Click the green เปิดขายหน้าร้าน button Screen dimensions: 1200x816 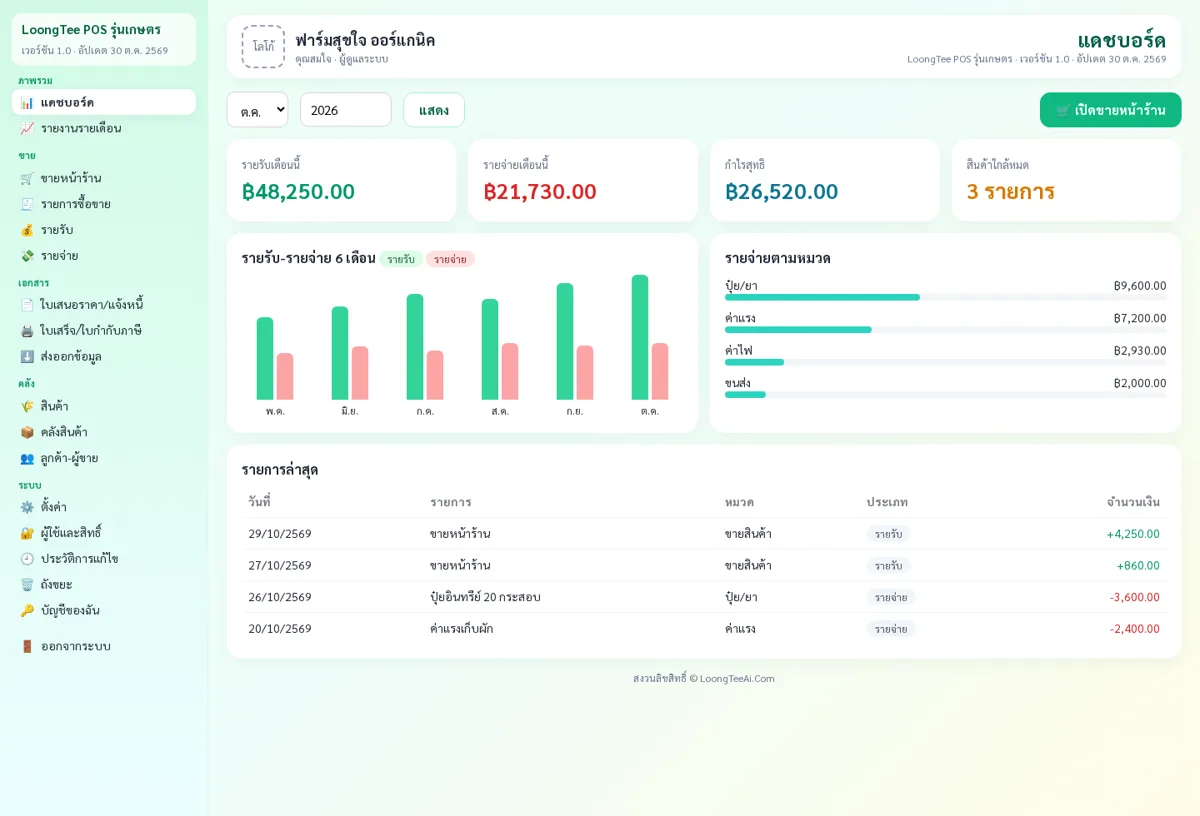coord(1110,110)
